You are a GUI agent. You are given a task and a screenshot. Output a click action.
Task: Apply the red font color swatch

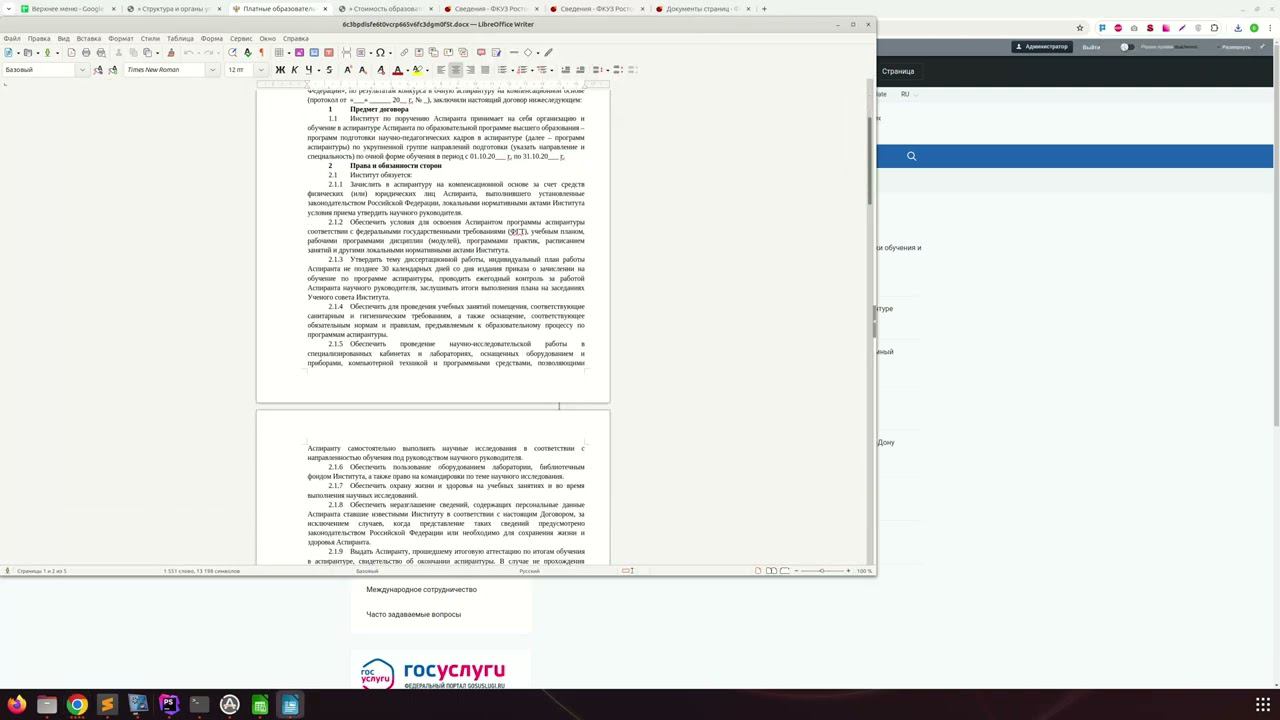397,69
